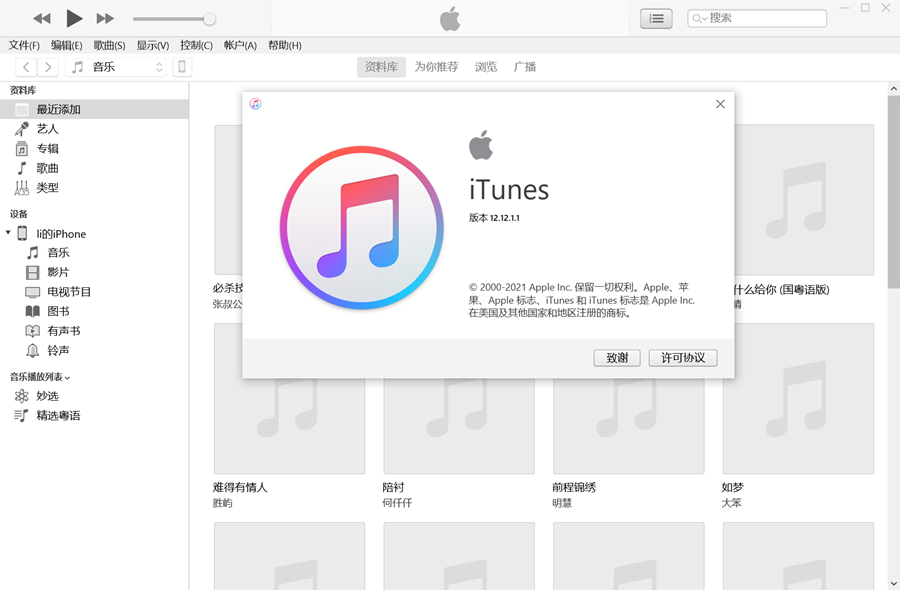This screenshot has width=900, height=590.
Task: Open the 编辑(E) menu
Action: tap(67, 45)
